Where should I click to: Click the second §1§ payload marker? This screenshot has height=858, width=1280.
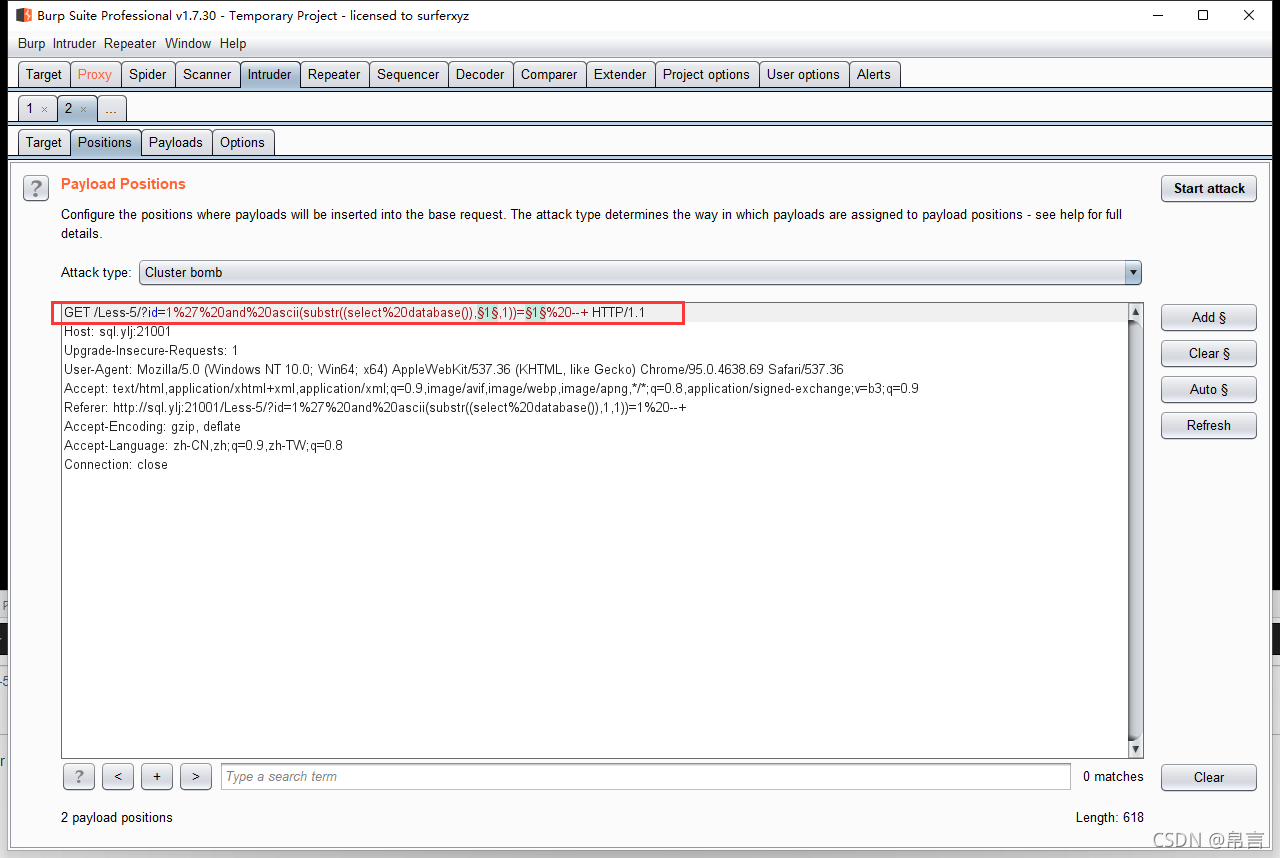pyautogui.click(x=535, y=313)
